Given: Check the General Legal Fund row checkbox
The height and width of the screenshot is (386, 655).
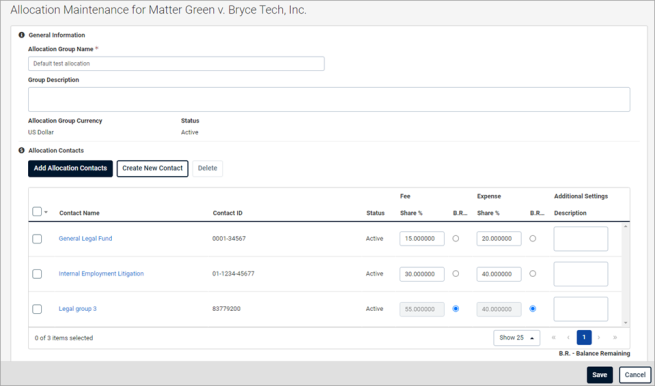Looking at the screenshot, I should (x=37, y=239).
